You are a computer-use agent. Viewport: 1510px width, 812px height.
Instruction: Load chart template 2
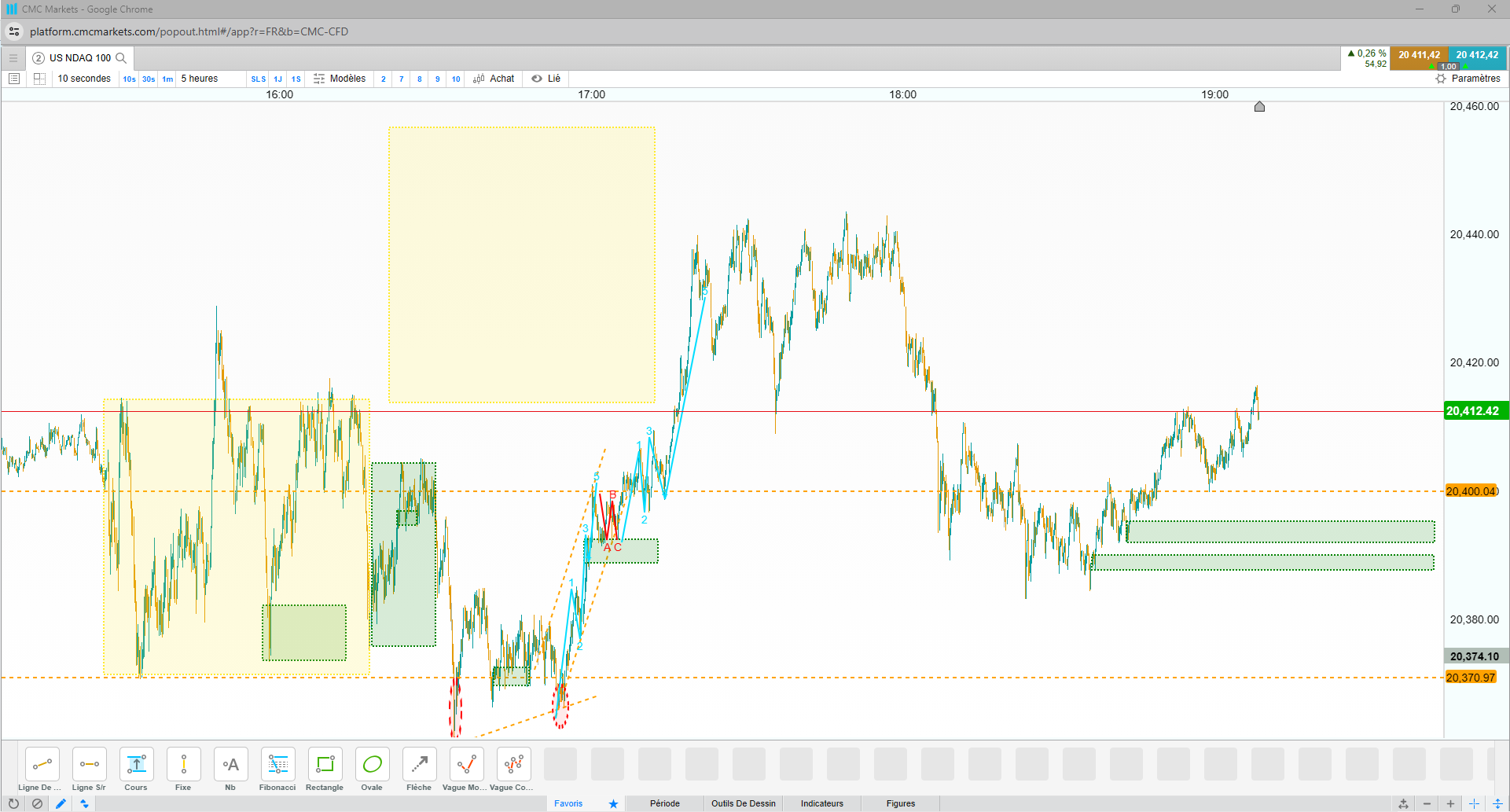[x=384, y=79]
